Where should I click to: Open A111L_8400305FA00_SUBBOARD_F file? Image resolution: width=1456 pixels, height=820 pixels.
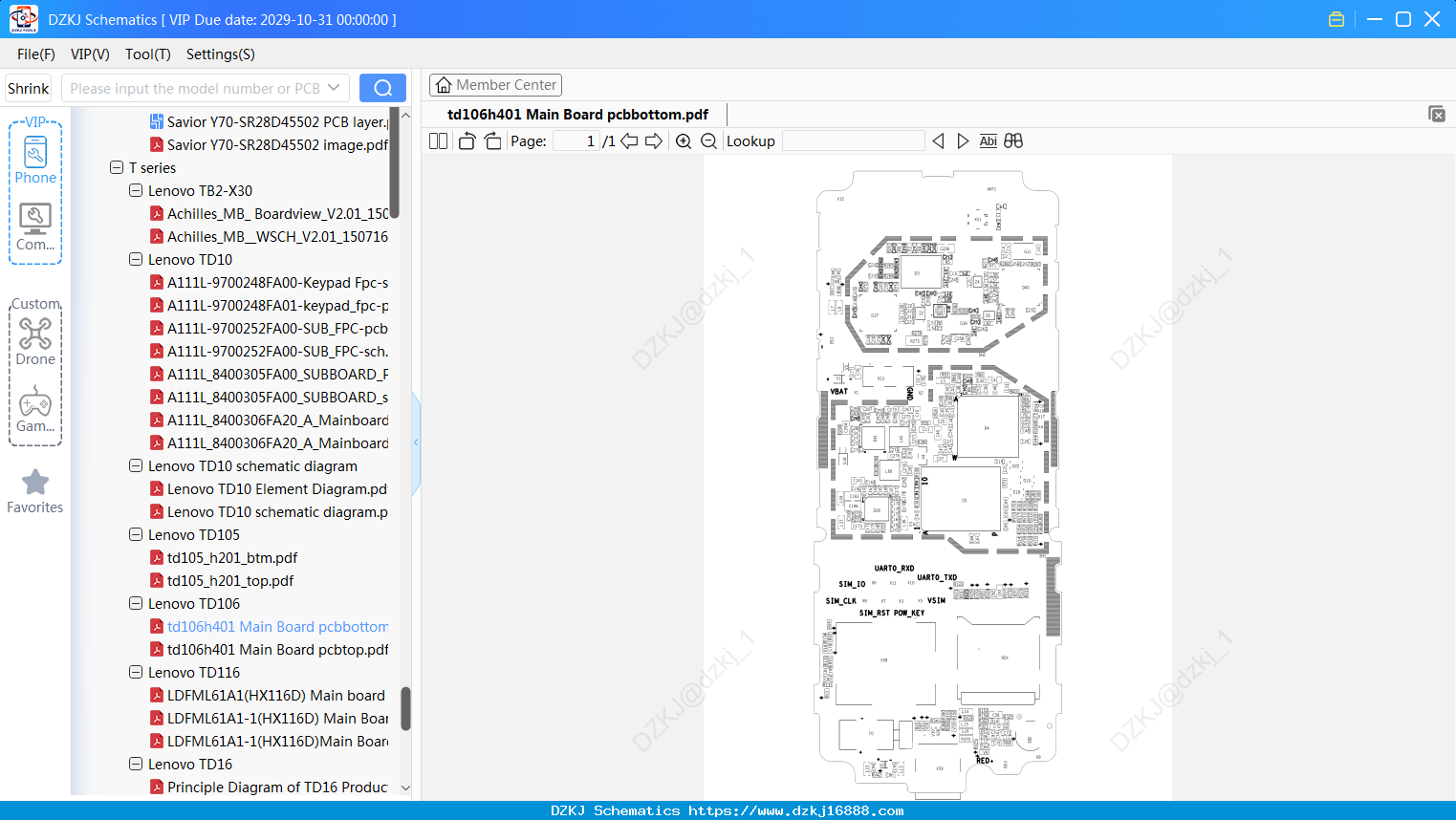pos(277,374)
